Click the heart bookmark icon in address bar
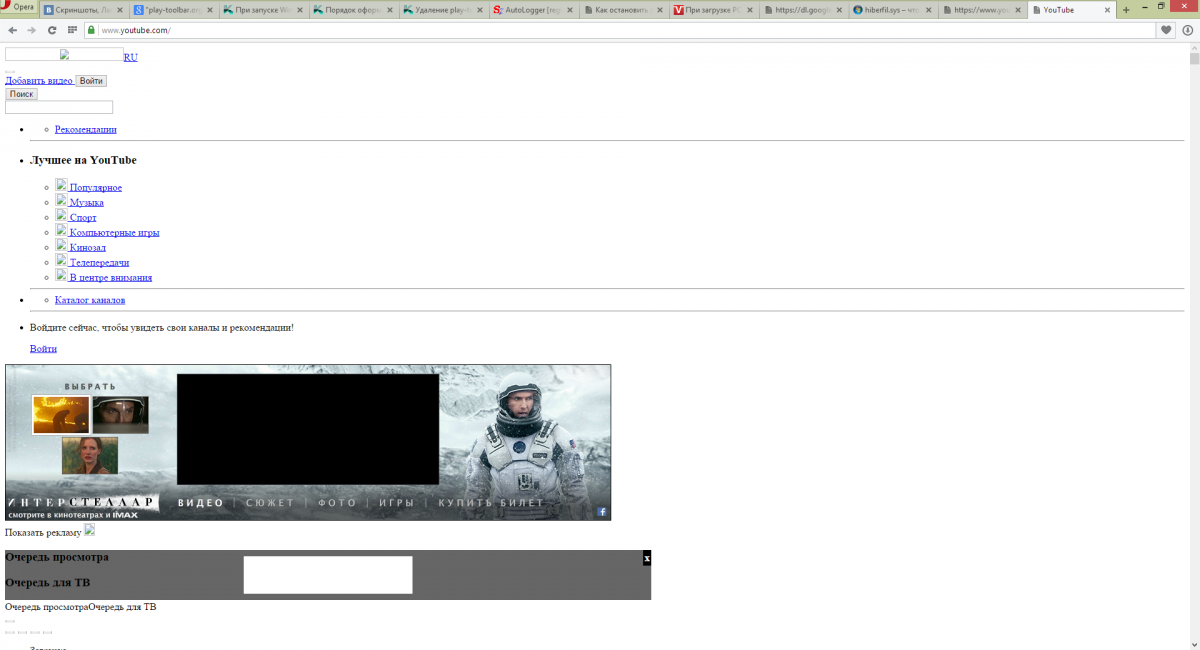This screenshot has height=650, width=1200. (x=1166, y=30)
